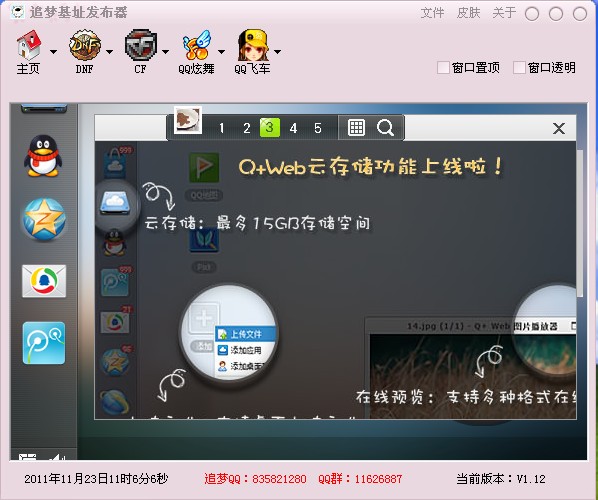Image resolution: width=598 pixels, height=500 pixels.
Task: Click the plus add button in circle
Action: [x=204, y=318]
